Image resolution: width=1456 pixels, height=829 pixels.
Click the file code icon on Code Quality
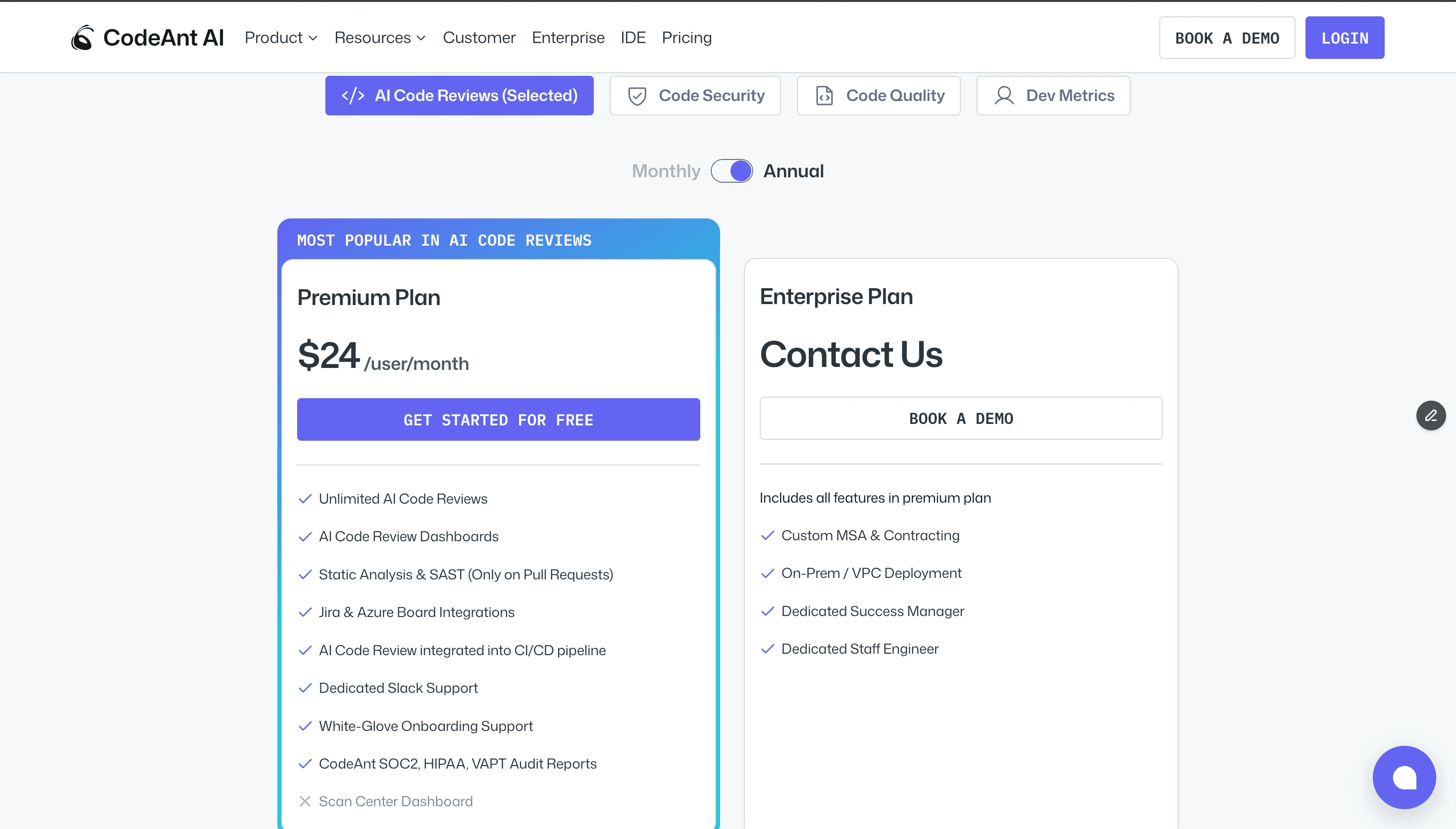[824, 96]
